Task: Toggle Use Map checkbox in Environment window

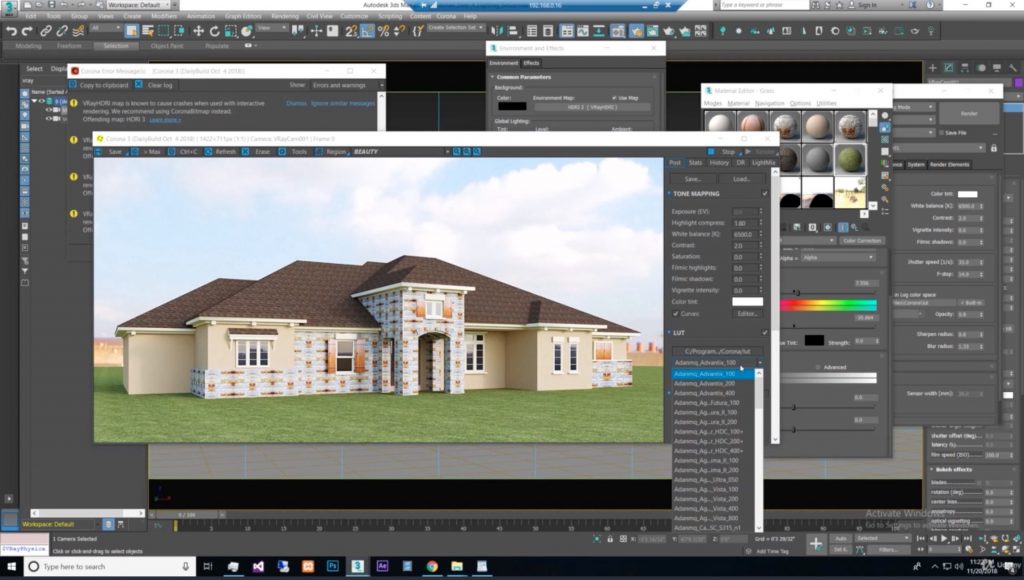Action: (614, 98)
